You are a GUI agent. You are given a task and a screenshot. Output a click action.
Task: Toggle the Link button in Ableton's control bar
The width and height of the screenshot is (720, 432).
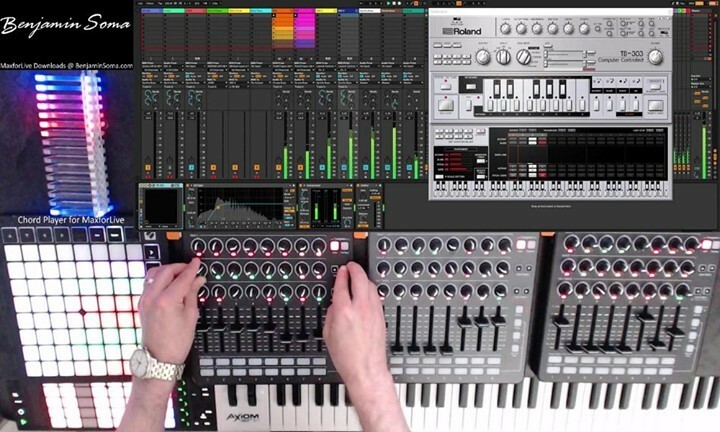pyautogui.click(x=141, y=3)
